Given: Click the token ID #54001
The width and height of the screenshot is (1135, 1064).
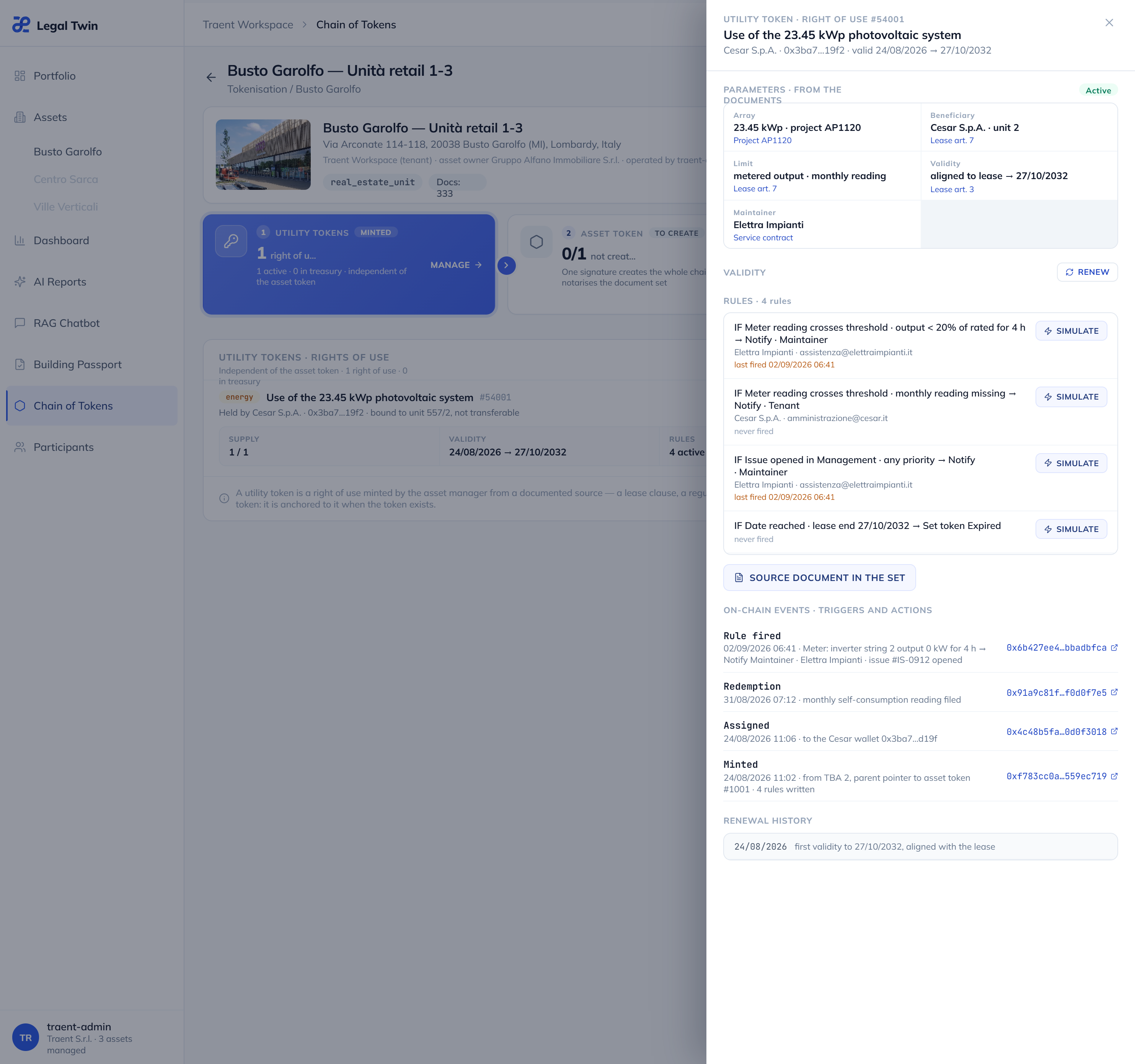Looking at the screenshot, I should tap(495, 397).
